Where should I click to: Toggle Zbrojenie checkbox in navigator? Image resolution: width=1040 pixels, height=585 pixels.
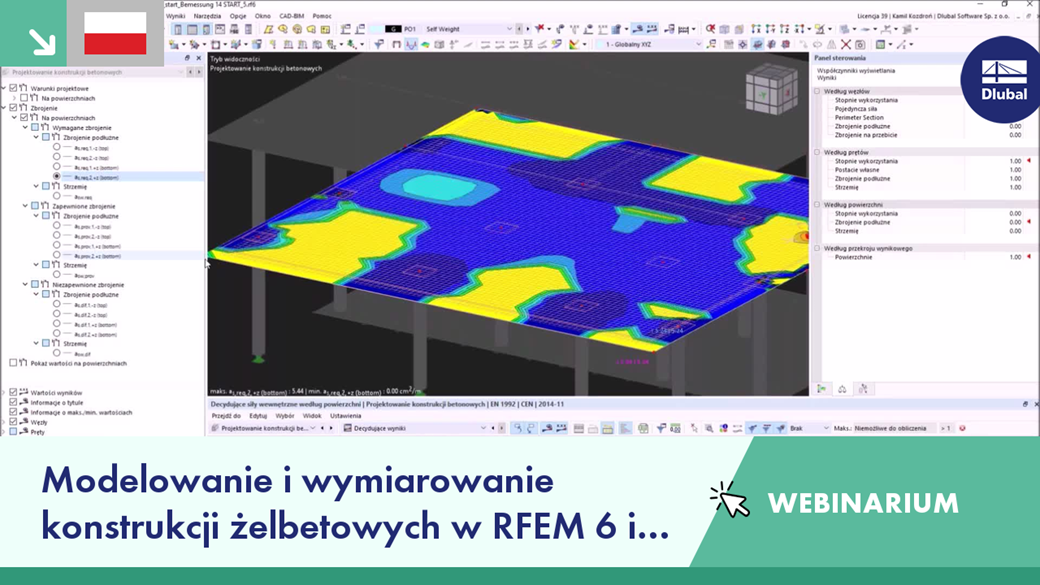pos(13,107)
